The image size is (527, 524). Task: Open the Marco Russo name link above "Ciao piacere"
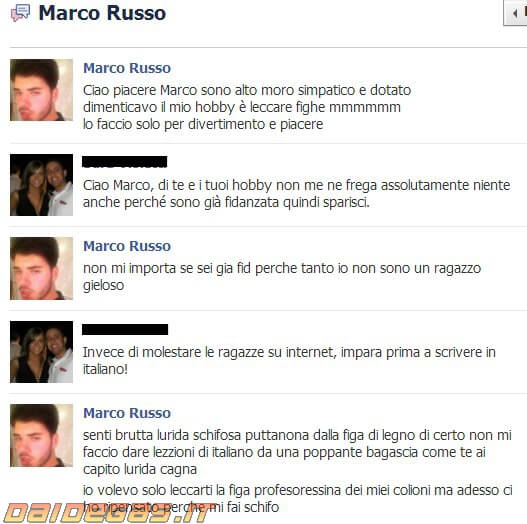click(127, 68)
